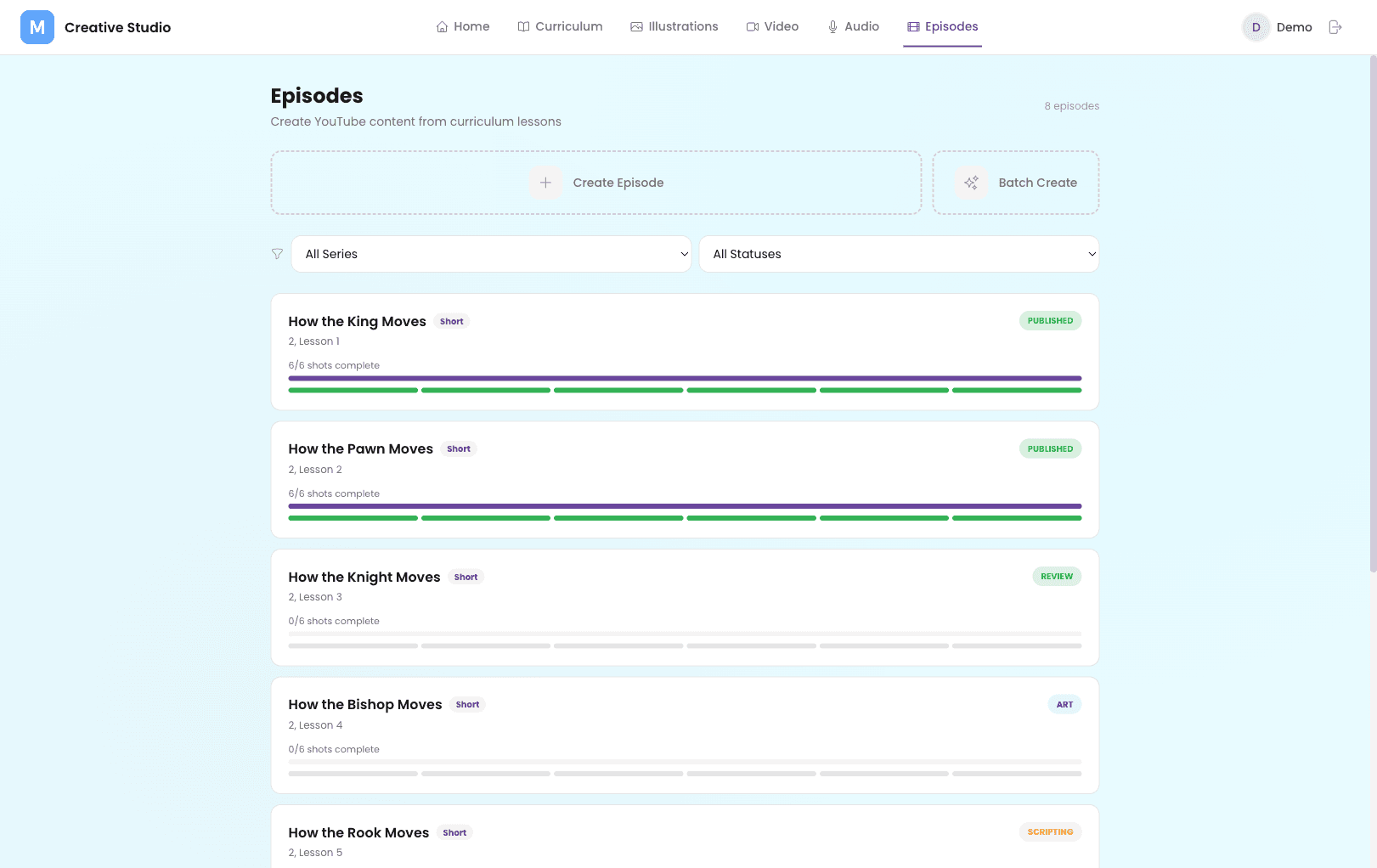The image size is (1377, 868).
Task: Open Video via the camera icon
Action: [x=752, y=26]
